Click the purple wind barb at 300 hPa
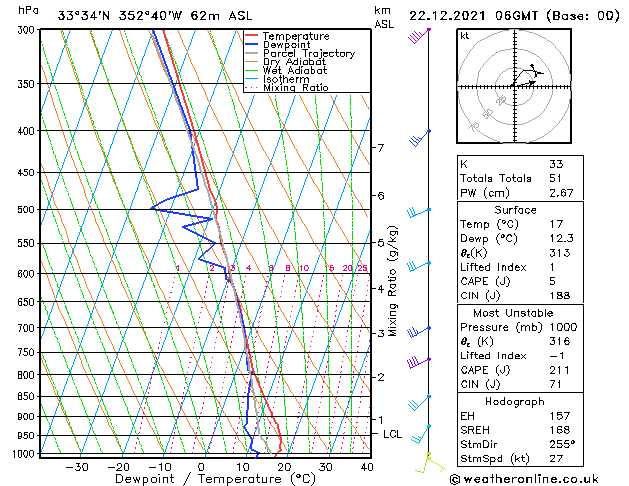629x486 pixels. click(x=419, y=35)
